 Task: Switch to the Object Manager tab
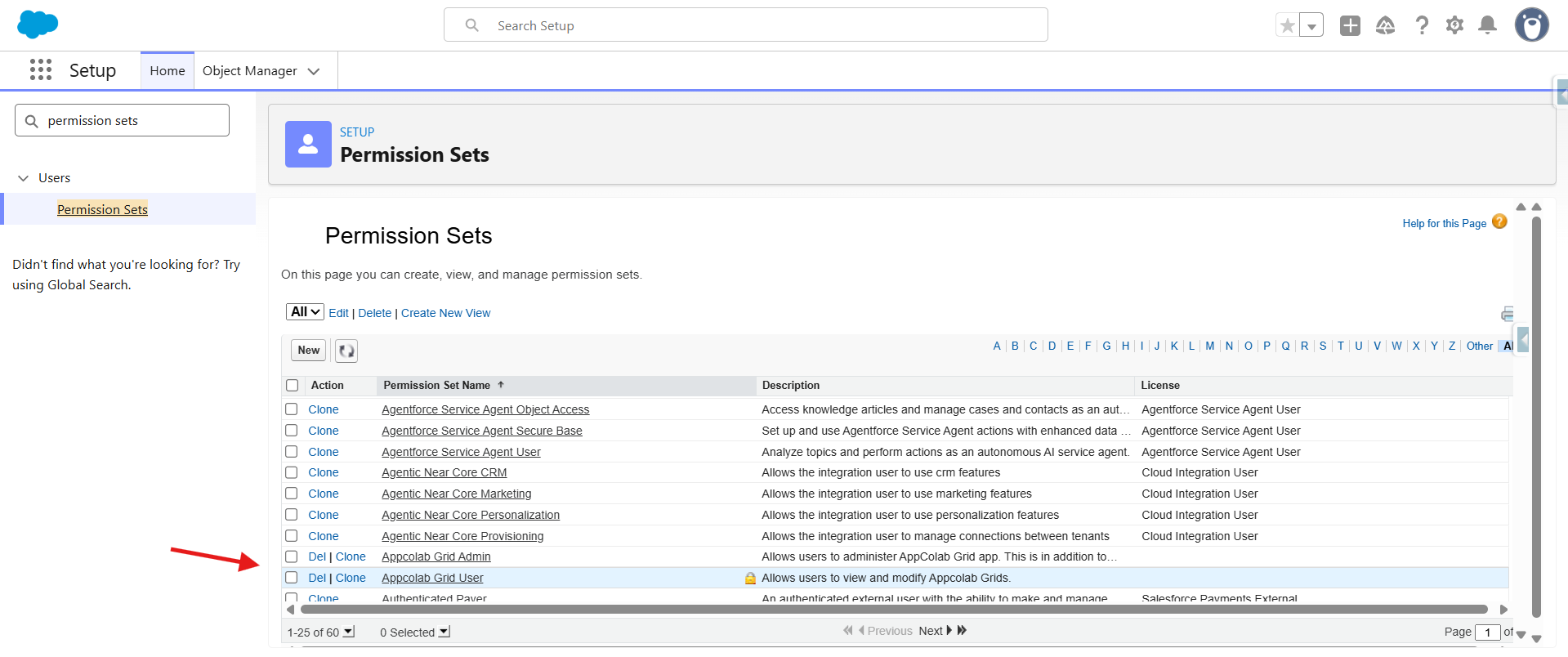click(x=250, y=71)
